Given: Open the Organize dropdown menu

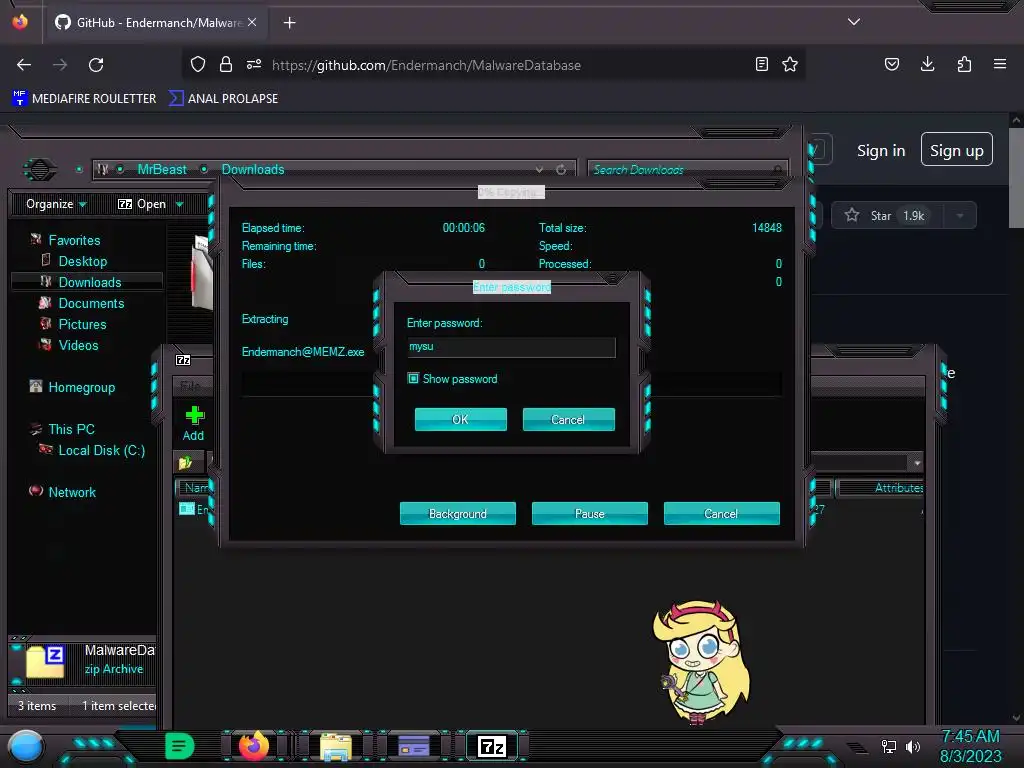Looking at the screenshot, I should pyautogui.click(x=56, y=204).
